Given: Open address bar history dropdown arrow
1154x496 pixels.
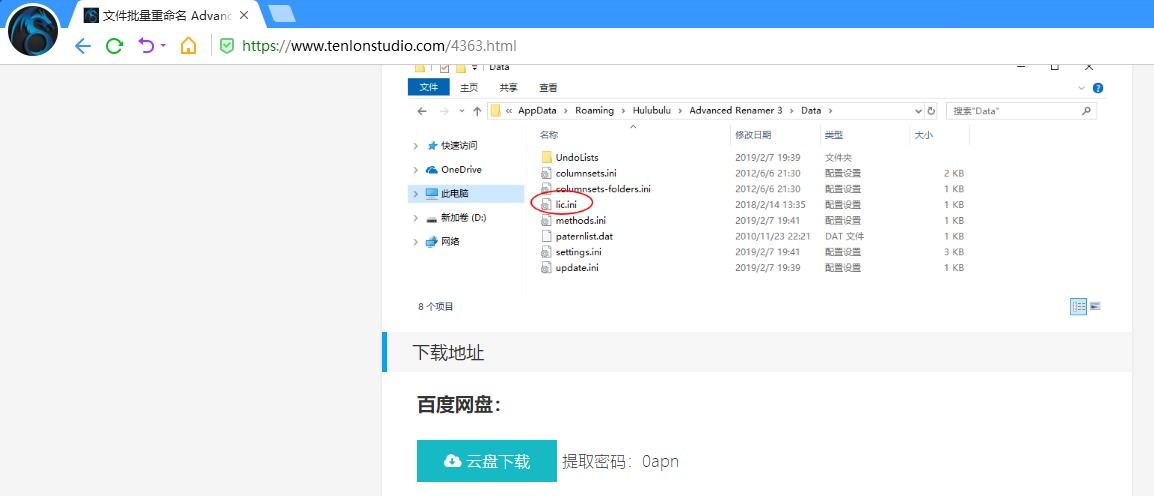Looking at the screenshot, I should (x=918, y=111).
